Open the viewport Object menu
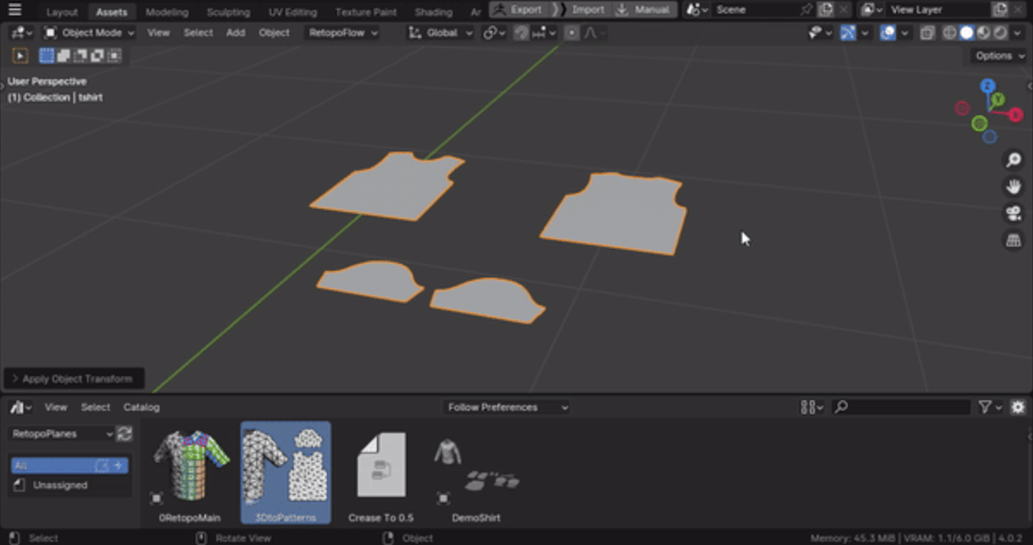The width and height of the screenshot is (1033, 545). [274, 32]
